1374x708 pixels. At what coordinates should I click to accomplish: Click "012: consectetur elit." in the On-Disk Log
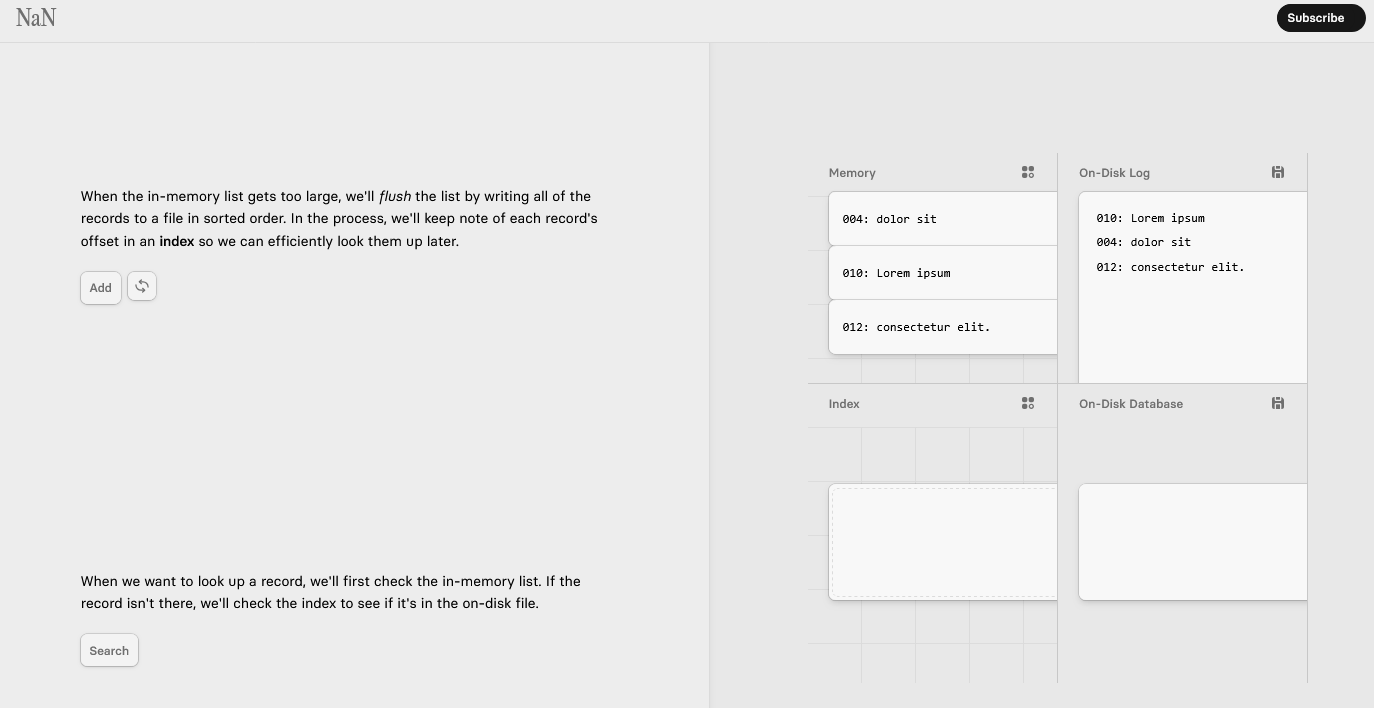(1170, 267)
